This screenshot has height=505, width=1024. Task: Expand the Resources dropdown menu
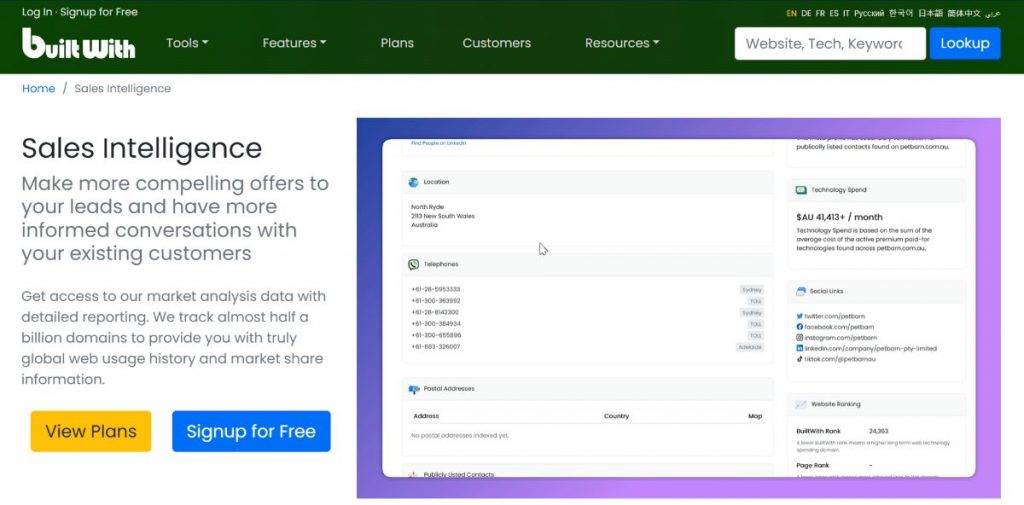(x=622, y=43)
